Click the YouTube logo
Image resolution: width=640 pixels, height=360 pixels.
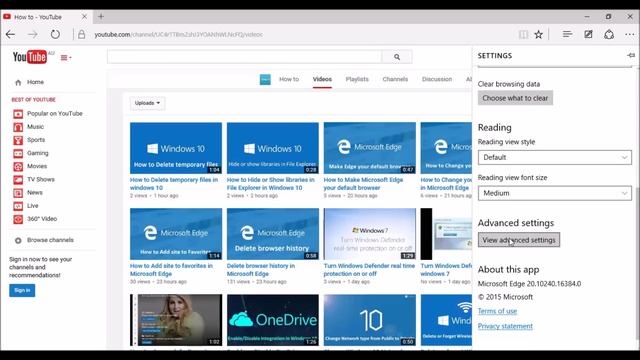point(30,57)
